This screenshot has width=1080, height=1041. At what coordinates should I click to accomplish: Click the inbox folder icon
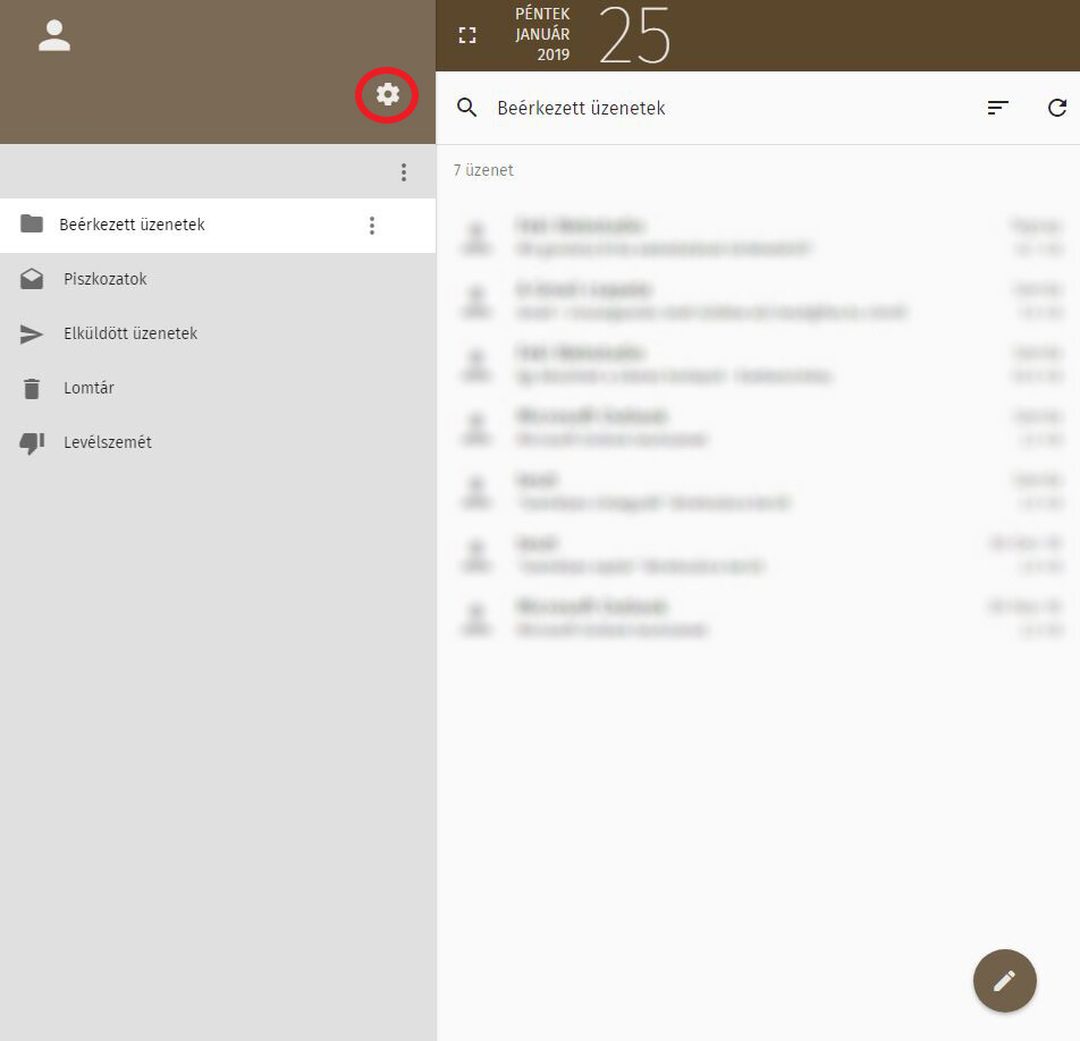(x=32, y=224)
